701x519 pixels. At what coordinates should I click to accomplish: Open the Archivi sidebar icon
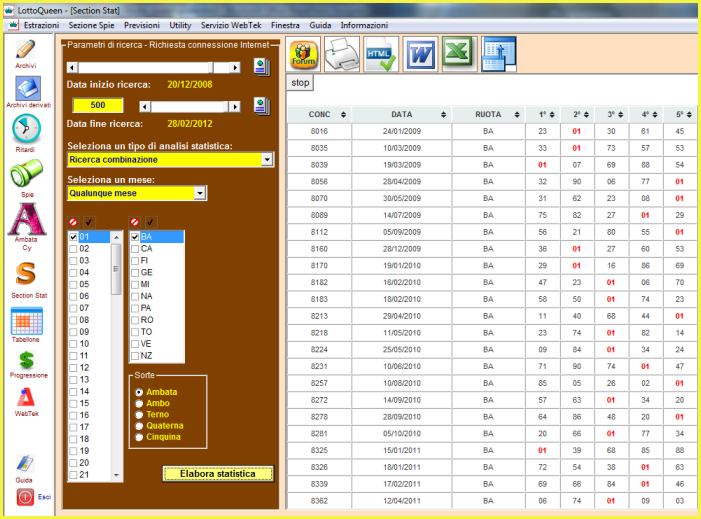[x=25, y=49]
